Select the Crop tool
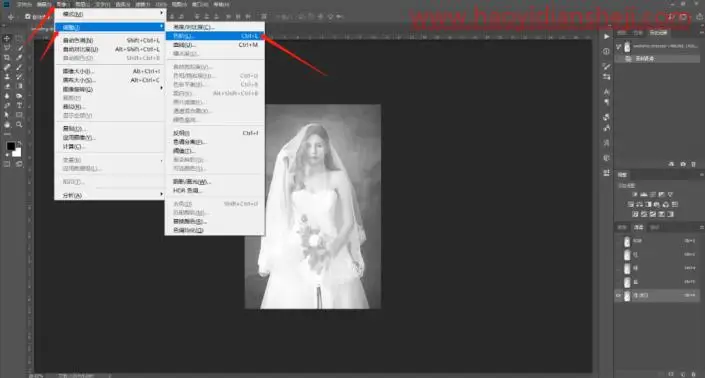Viewport: 705px width, 378px height. click(7, 58)
